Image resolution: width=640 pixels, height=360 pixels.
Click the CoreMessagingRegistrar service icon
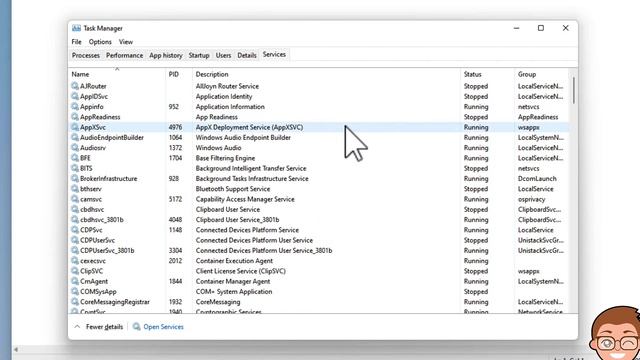tap(75, 302)
